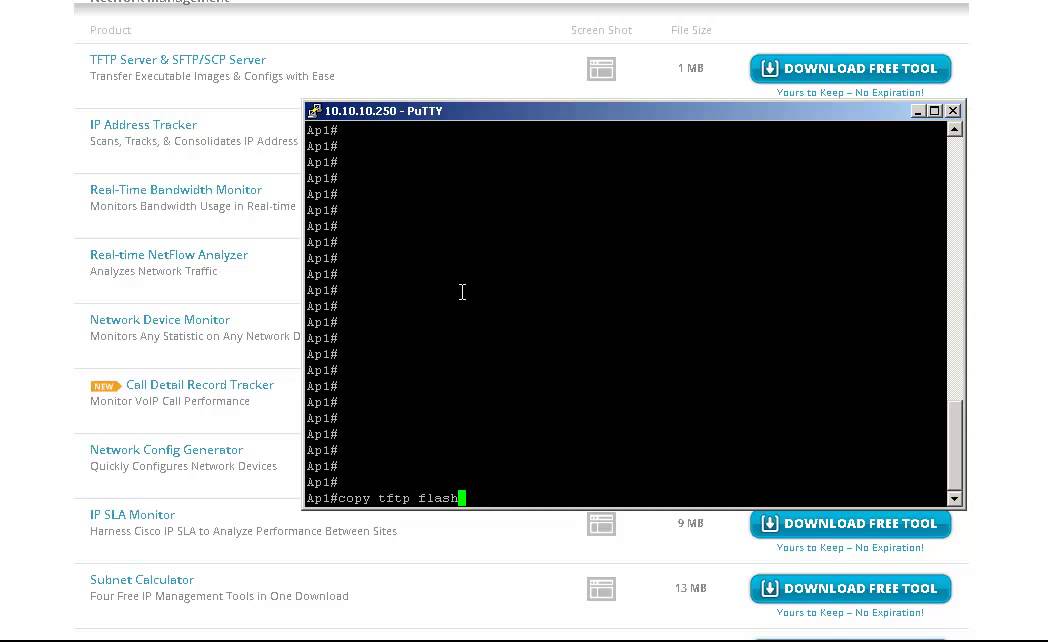The image size is (1048, 642).
Task: Click 'Transfer Executable Images & Configs with Ease' text
Action: click(212, 76)
